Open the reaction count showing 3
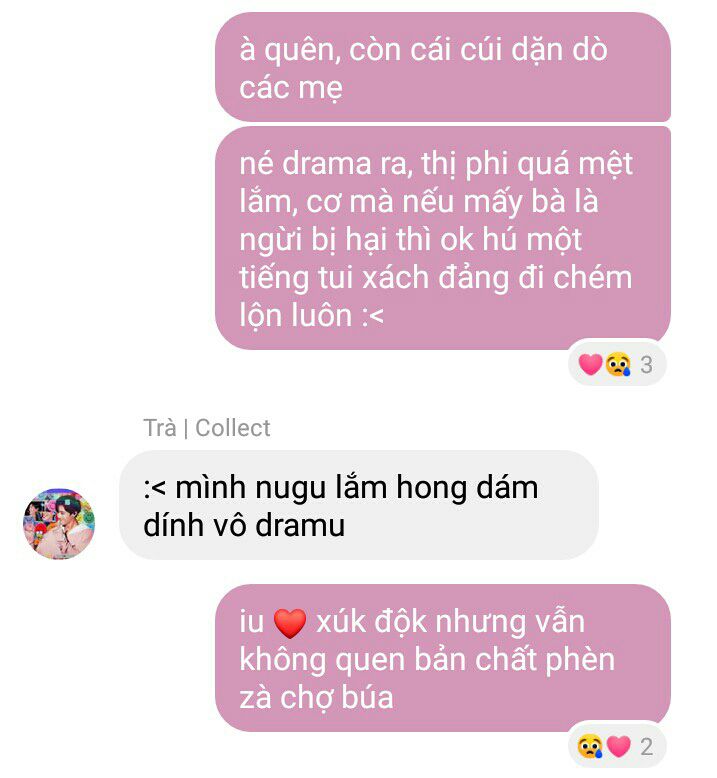Viewport: 717px width, 778px height. pos(646,365)
